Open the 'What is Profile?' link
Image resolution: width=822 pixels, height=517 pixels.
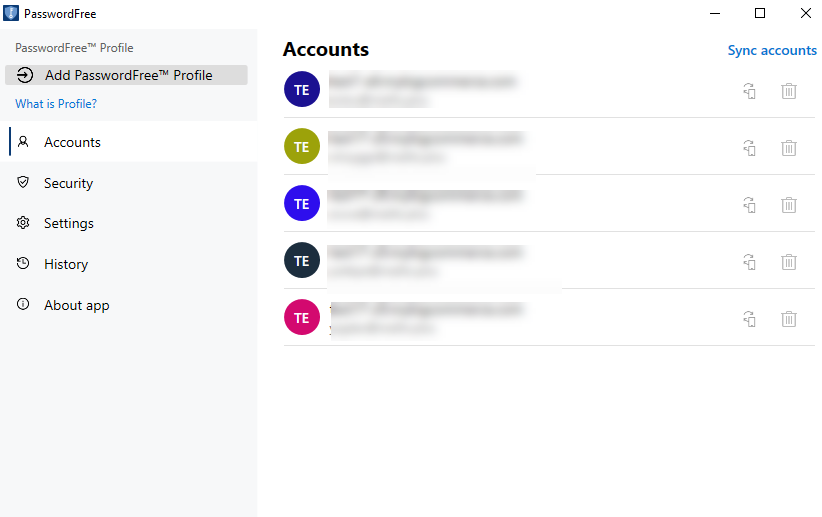click(x=56, y=104)
